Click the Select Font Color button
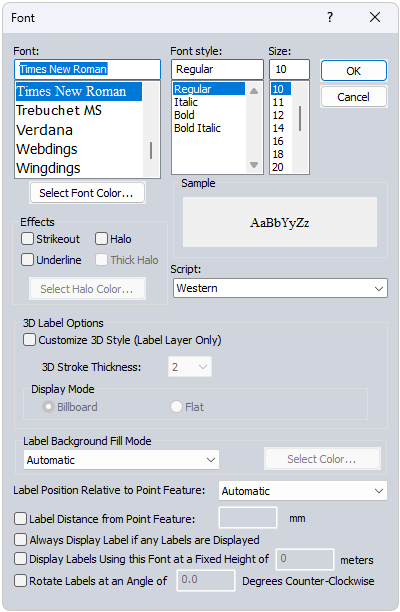 pyautogui.click(x=87, y=193)
